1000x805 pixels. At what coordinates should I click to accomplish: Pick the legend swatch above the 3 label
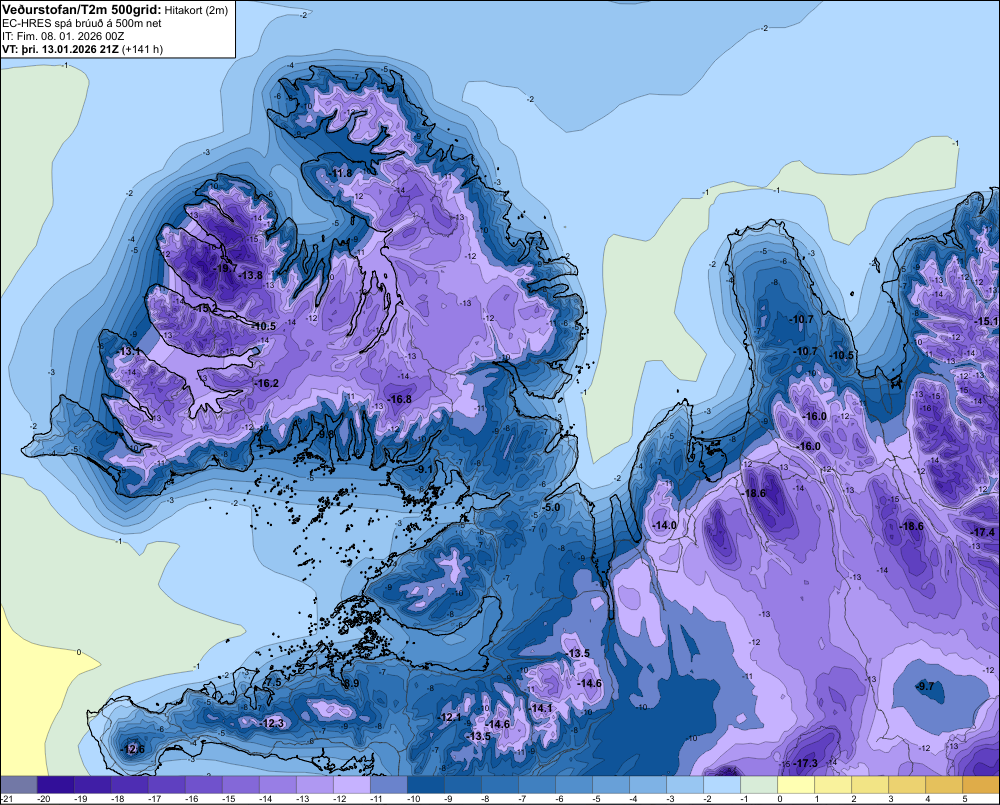(907, 784)
